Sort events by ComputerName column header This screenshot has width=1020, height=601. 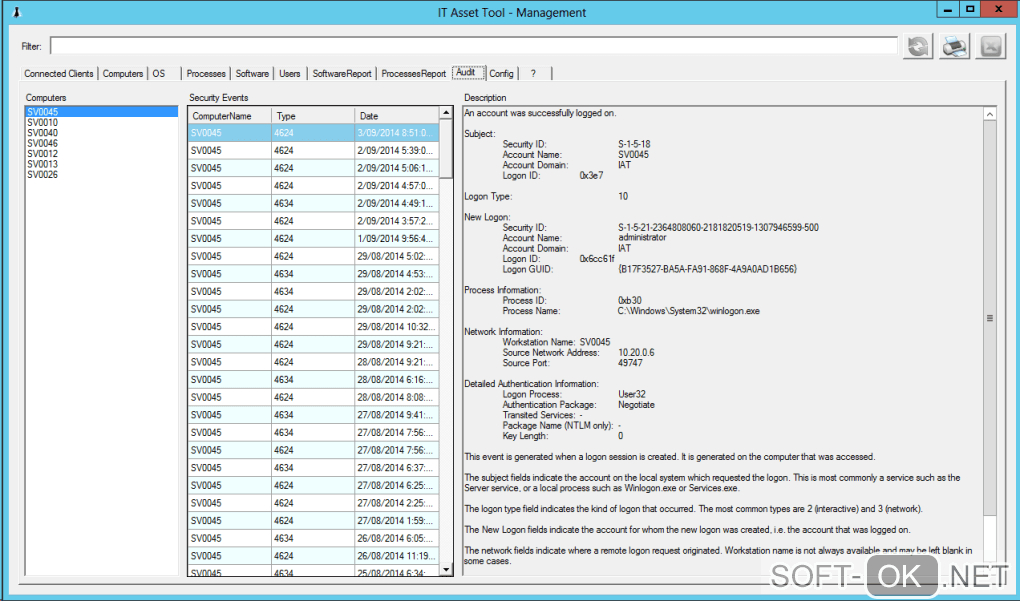tap(229, 116)
